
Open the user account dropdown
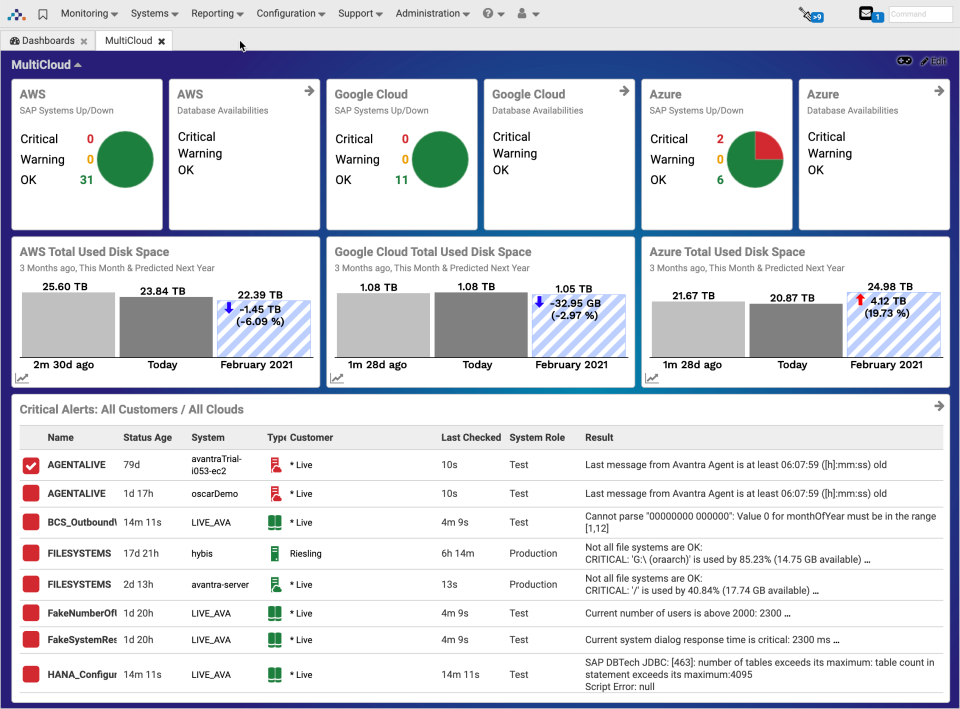click(522, 13)
